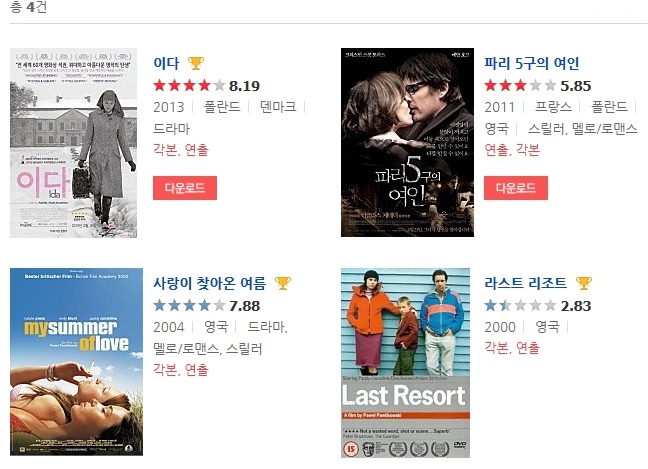Select the Last Resort poster thumbnail
Viewport: 648px width, 469px height.
point(405,363)
